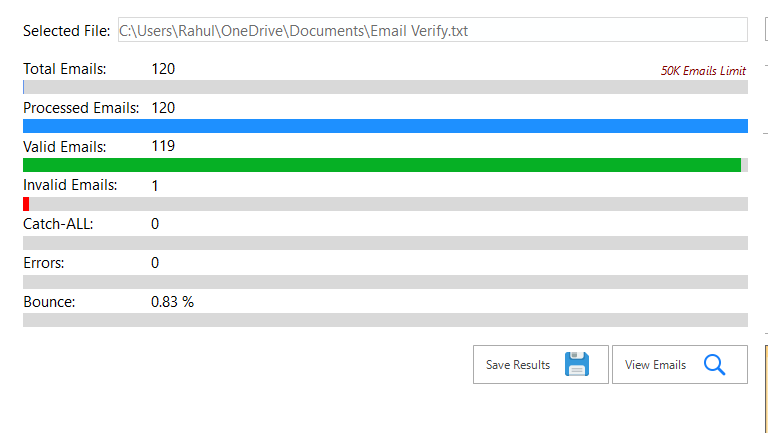This screenshot has width=768, height=433.
Task: Click the blue Processed Emails progress bar
Action: (x=385, y=126)
